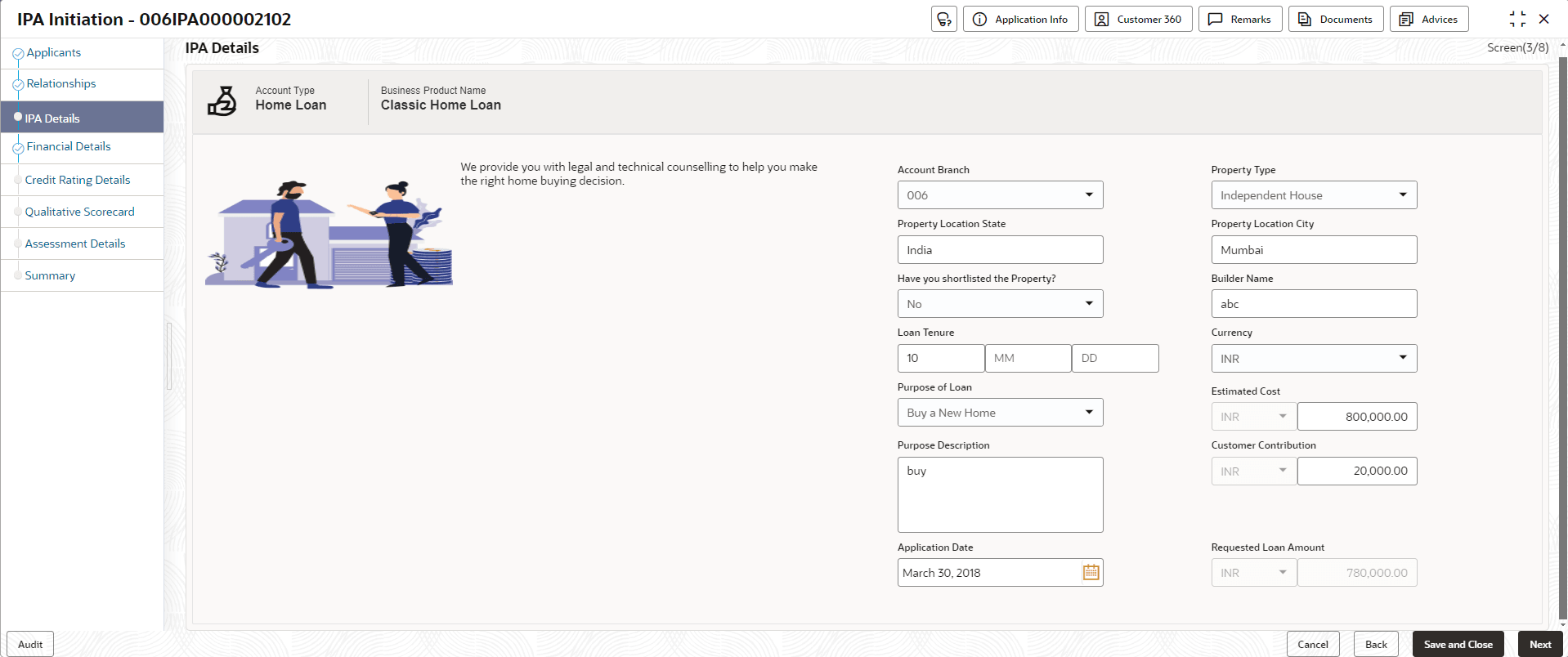Go to the Applicants step

[54, 53]
